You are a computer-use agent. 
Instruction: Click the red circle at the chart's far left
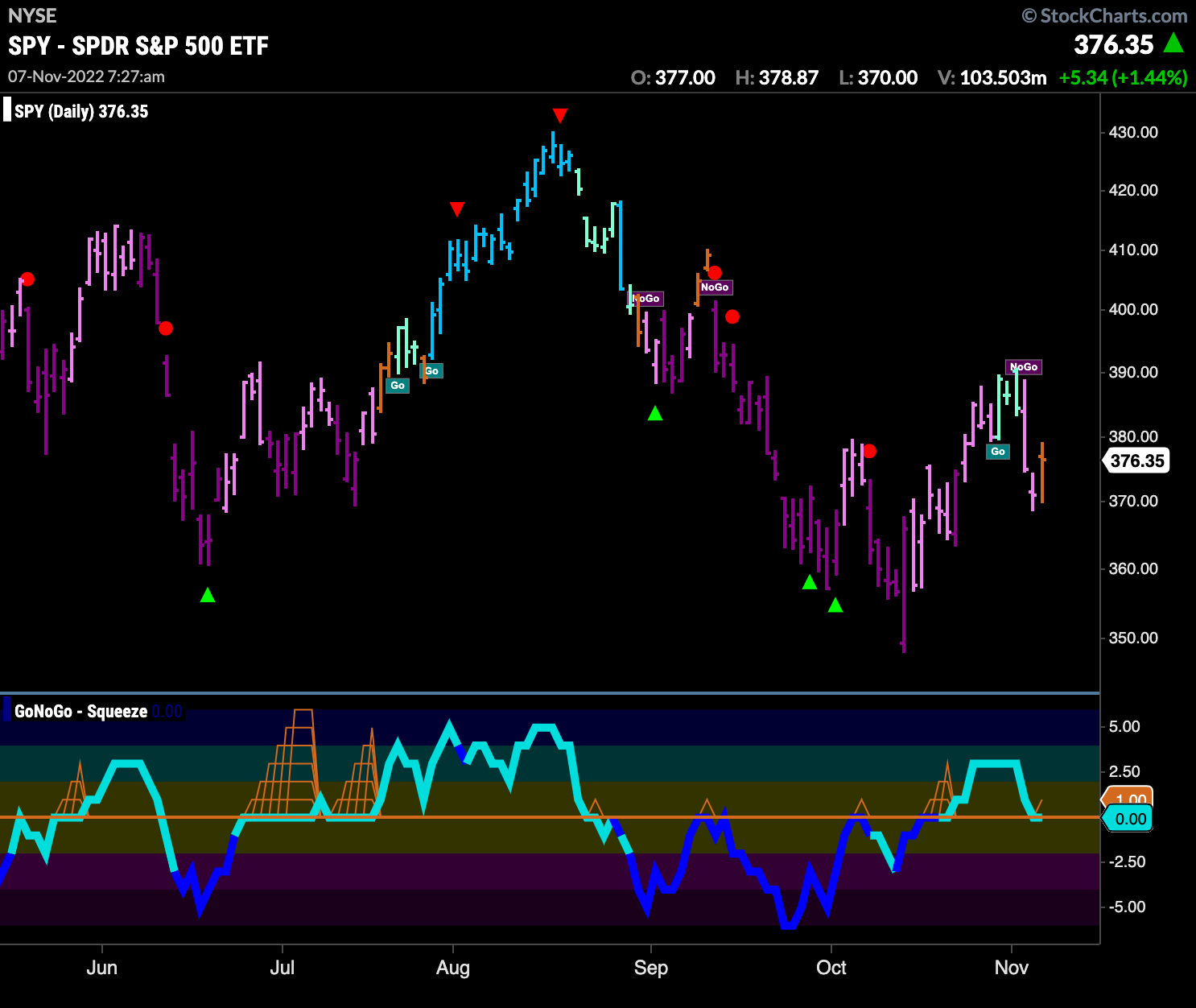[x=27, y=279]
